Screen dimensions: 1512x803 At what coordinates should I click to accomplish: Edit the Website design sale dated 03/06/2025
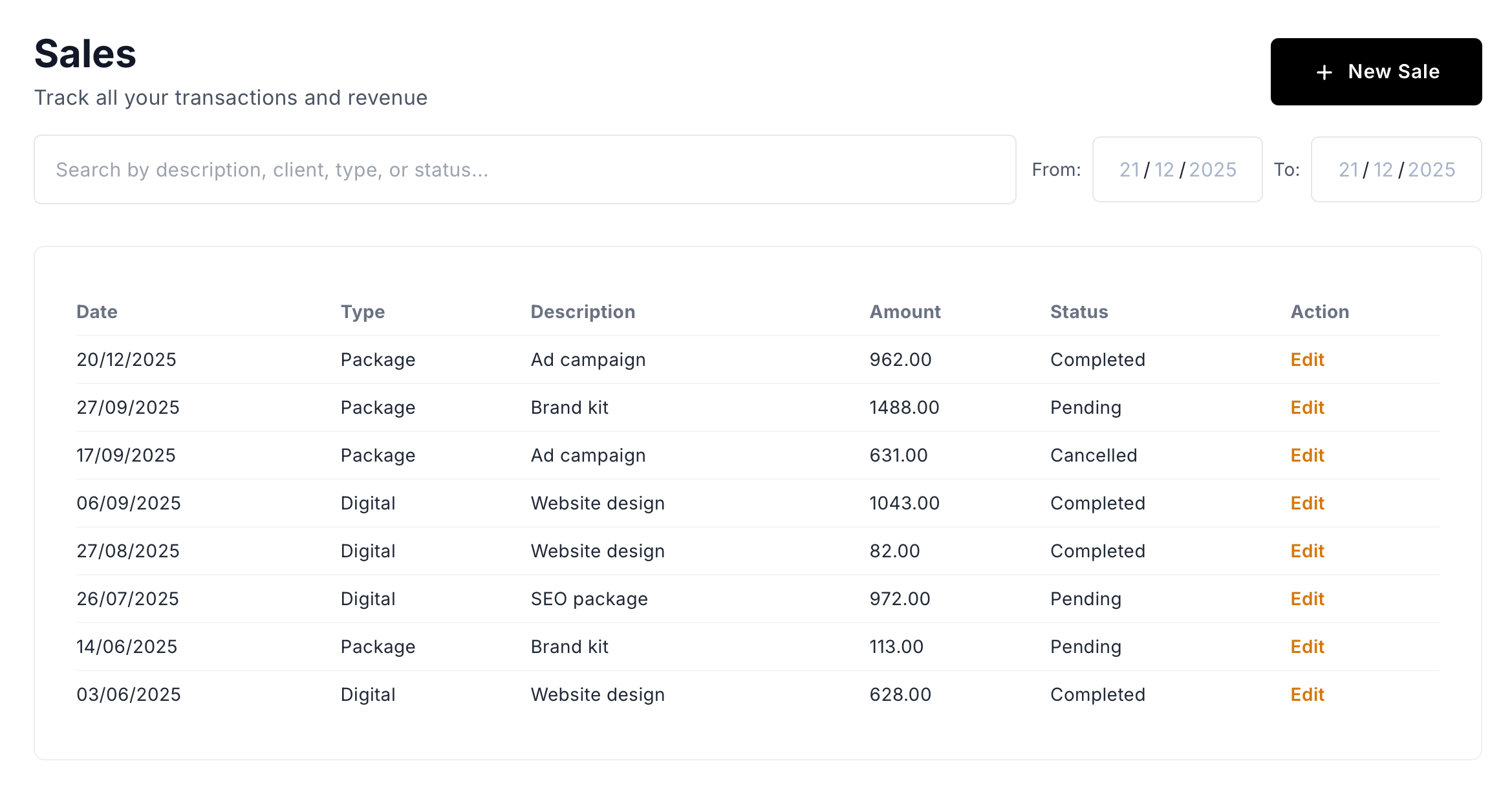point(1306,694)
